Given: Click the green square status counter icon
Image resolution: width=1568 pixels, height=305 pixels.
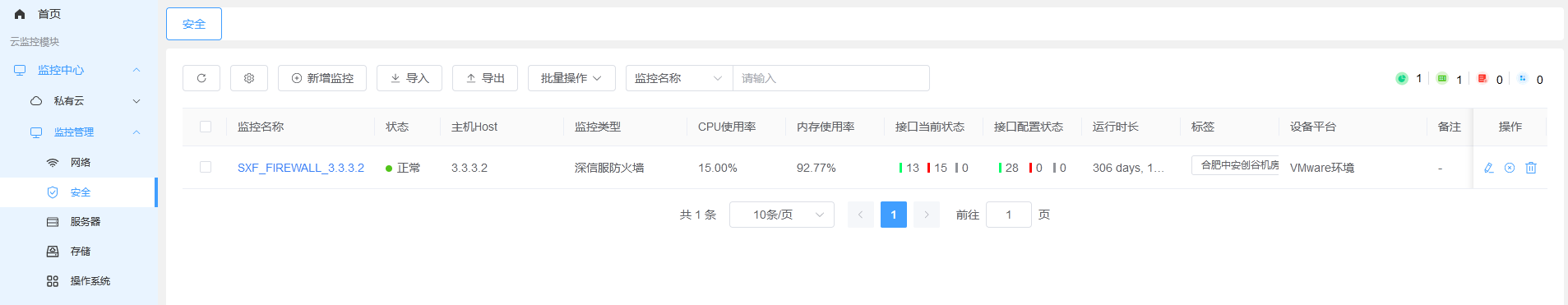Looking at the screenshot, I should click(x=1441, y=78).
